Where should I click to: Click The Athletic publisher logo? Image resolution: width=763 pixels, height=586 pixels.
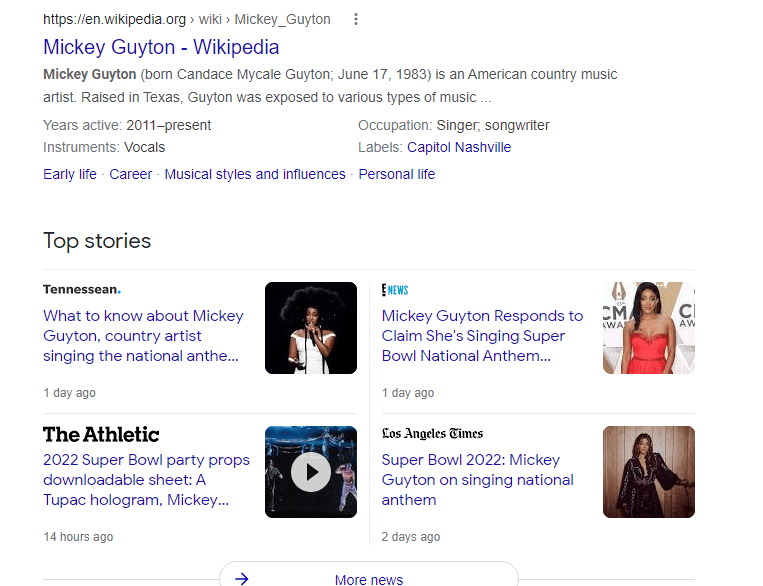[101, 434]
